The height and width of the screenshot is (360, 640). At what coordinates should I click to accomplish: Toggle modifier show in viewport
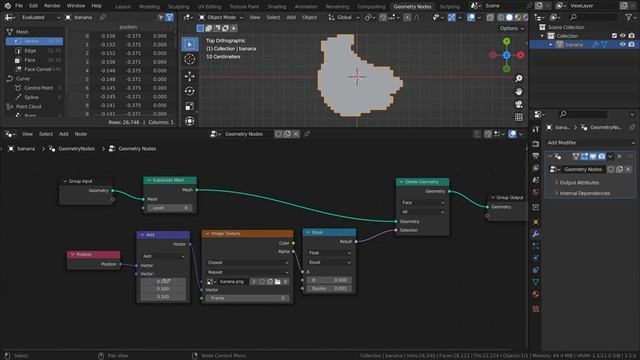[593, 156]
